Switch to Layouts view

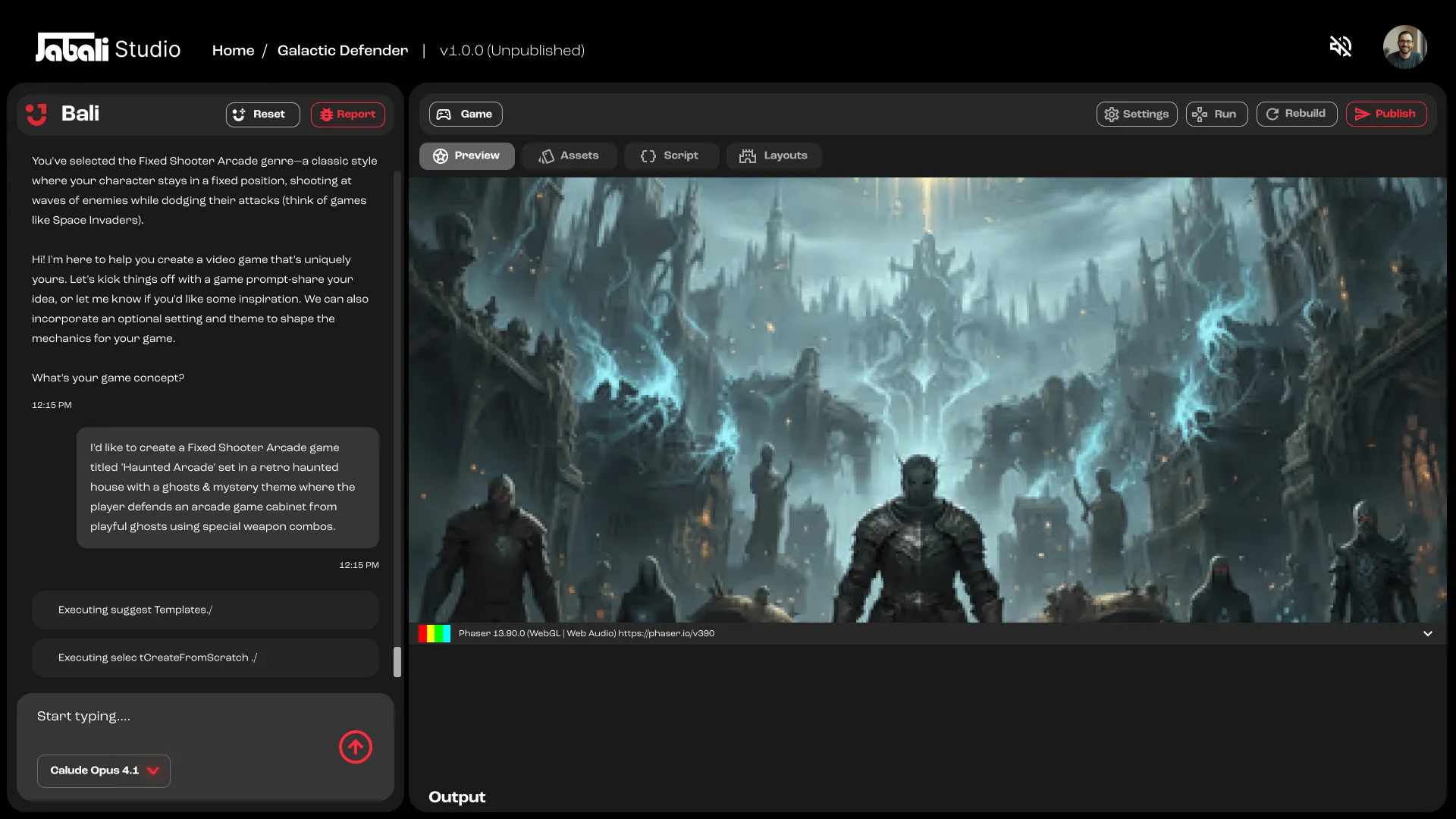point(748,155)
